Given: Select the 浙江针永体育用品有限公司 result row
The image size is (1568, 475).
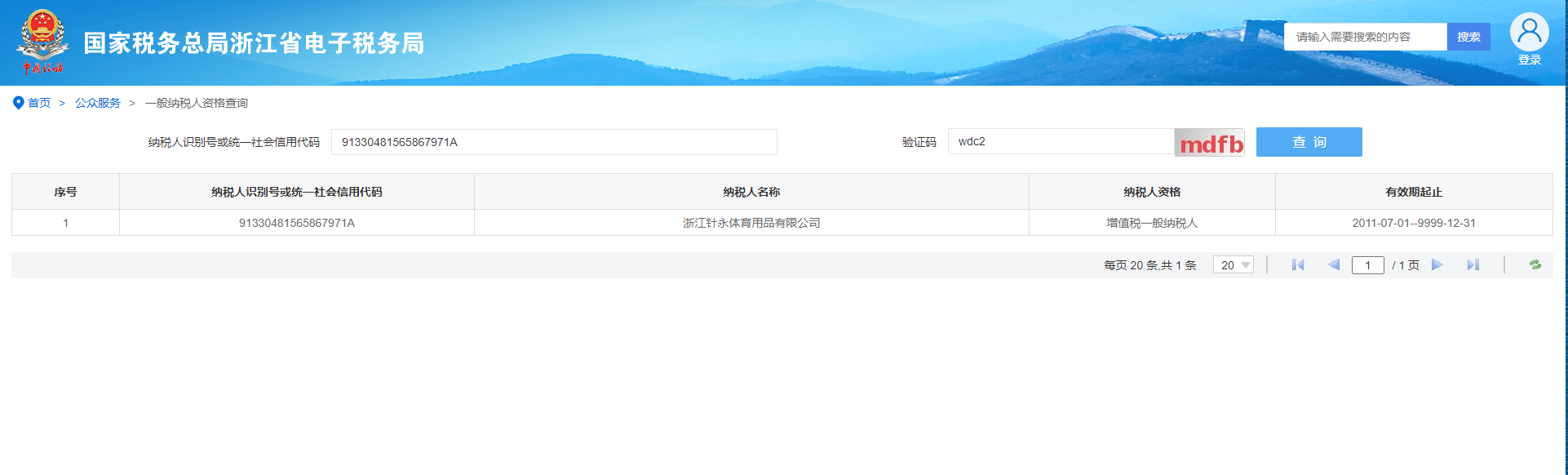Looking at the screenshot, I should [x=751, y=223].
